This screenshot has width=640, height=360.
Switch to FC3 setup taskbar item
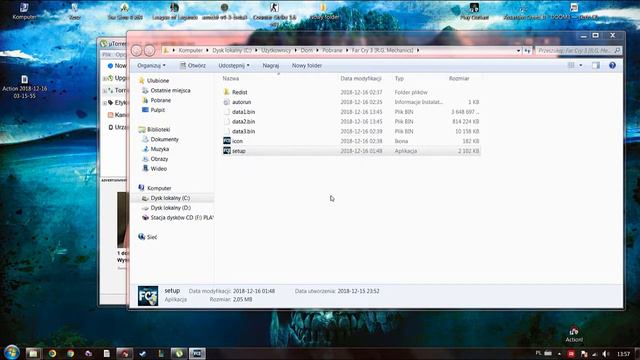click(197, 353)
